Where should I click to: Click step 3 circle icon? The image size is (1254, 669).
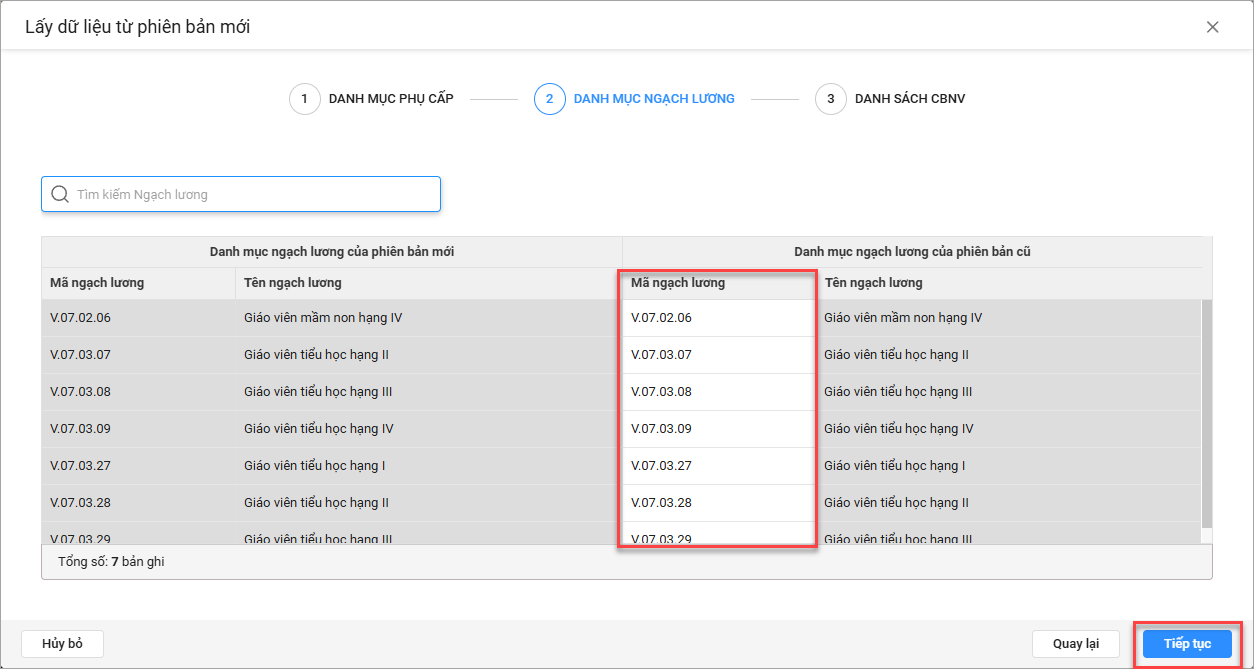[831, 99]
